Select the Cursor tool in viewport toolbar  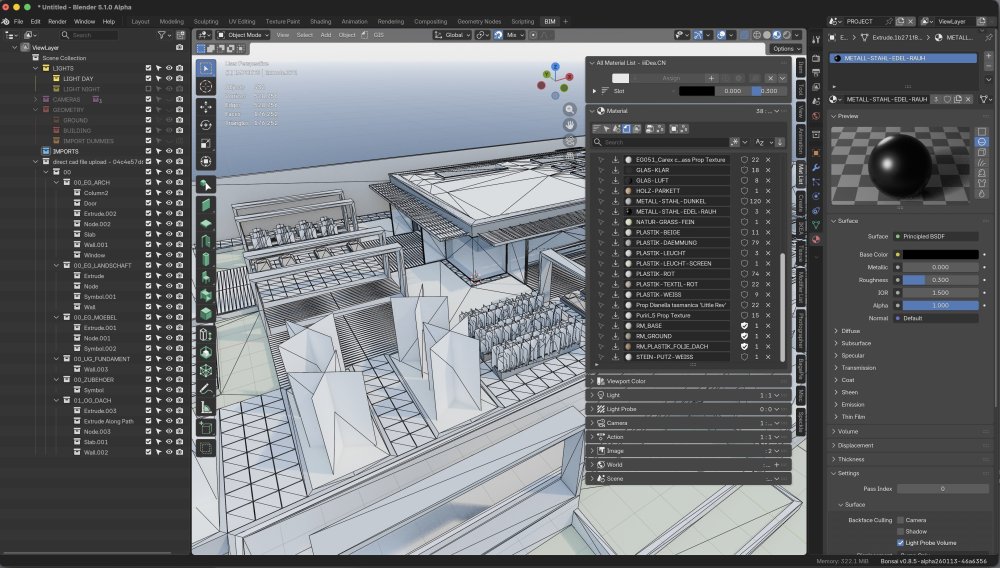click(205, 86)
